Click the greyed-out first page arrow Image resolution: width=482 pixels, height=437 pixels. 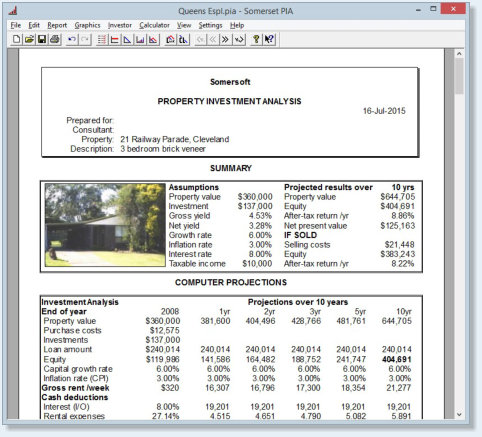[x=200, y=39]
